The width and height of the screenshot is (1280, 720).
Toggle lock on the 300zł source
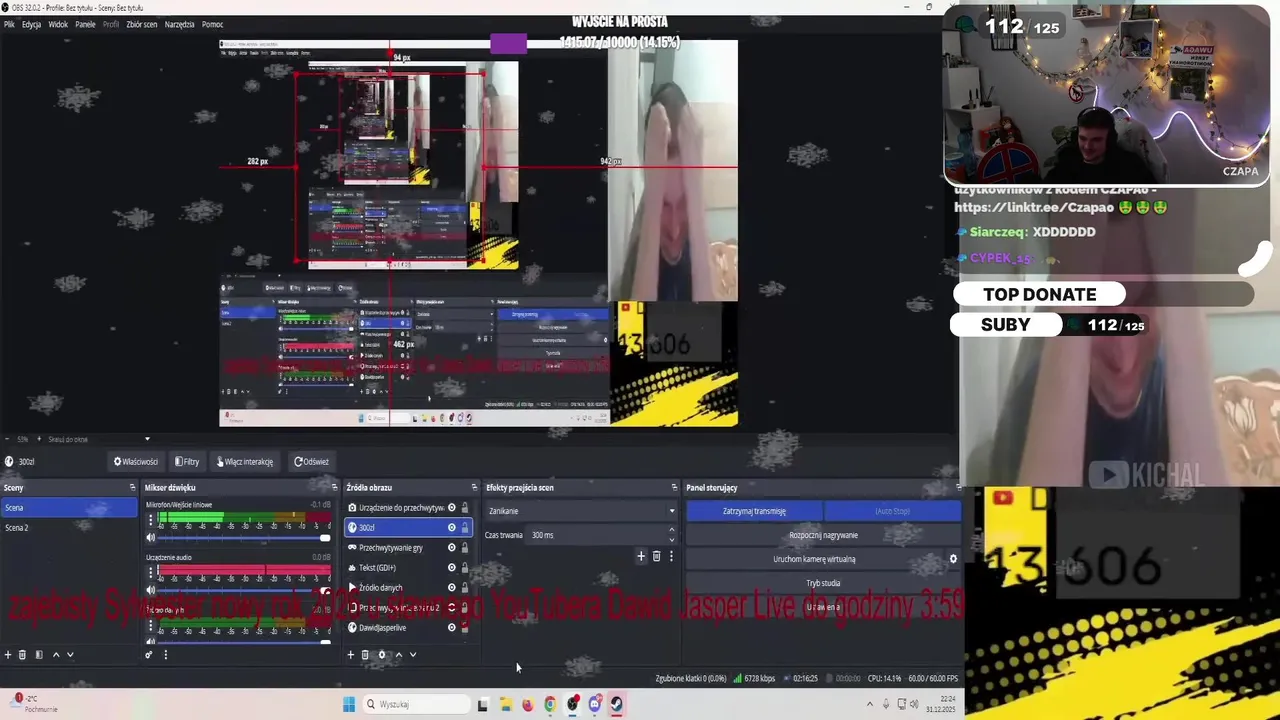pyautogui.click(x=464, y=528)
